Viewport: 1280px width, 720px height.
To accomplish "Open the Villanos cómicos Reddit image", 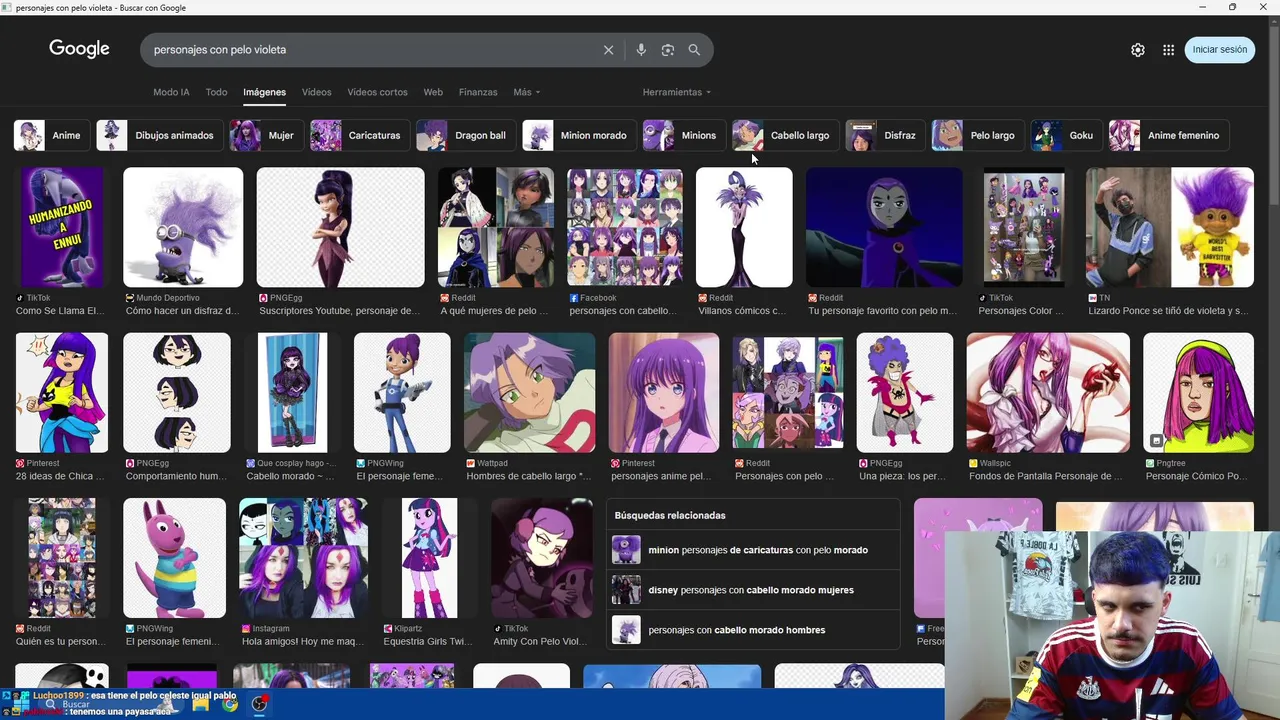I will click(x=744, y=227).
